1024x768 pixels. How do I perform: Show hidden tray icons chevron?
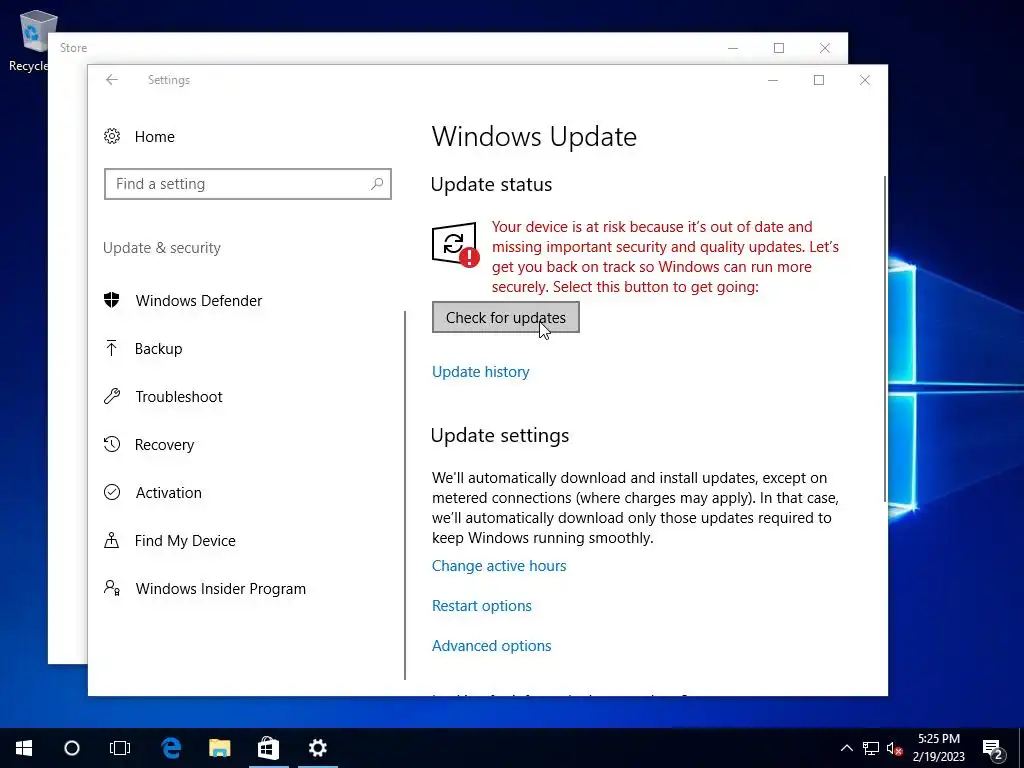pyautogui.click(x=846, y=748)
